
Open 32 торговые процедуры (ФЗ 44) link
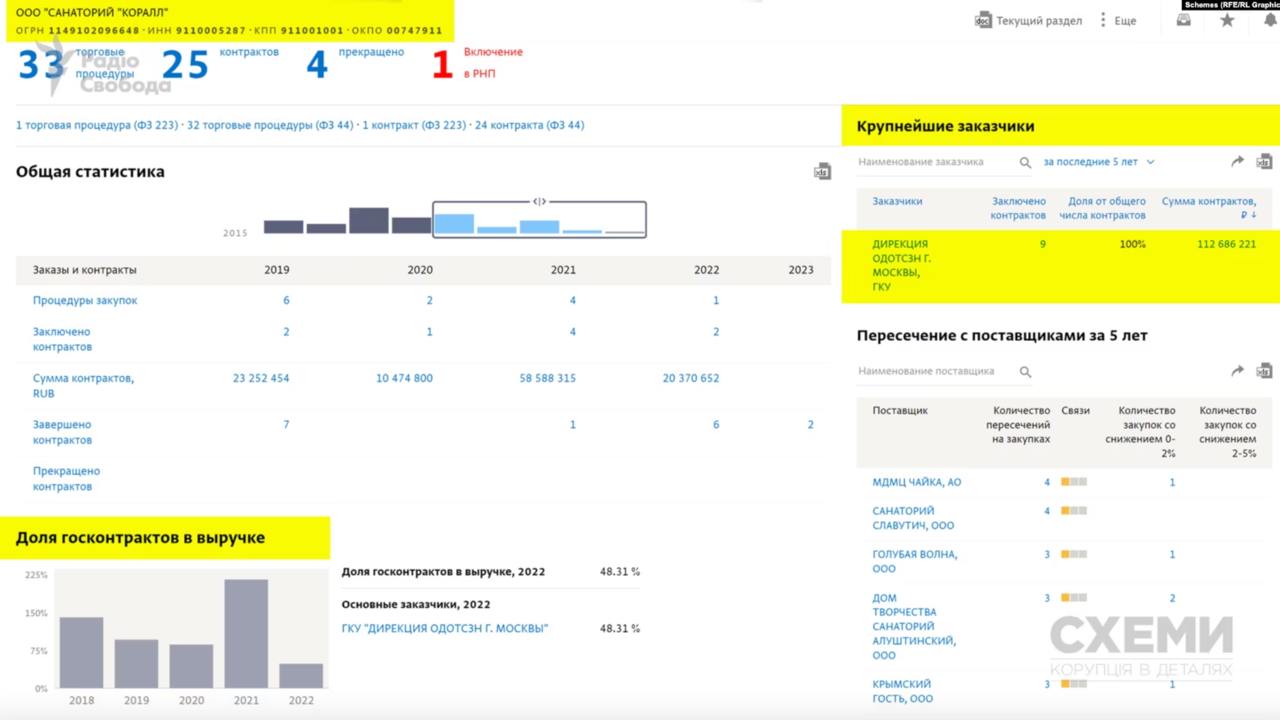[x=270, y=126]
